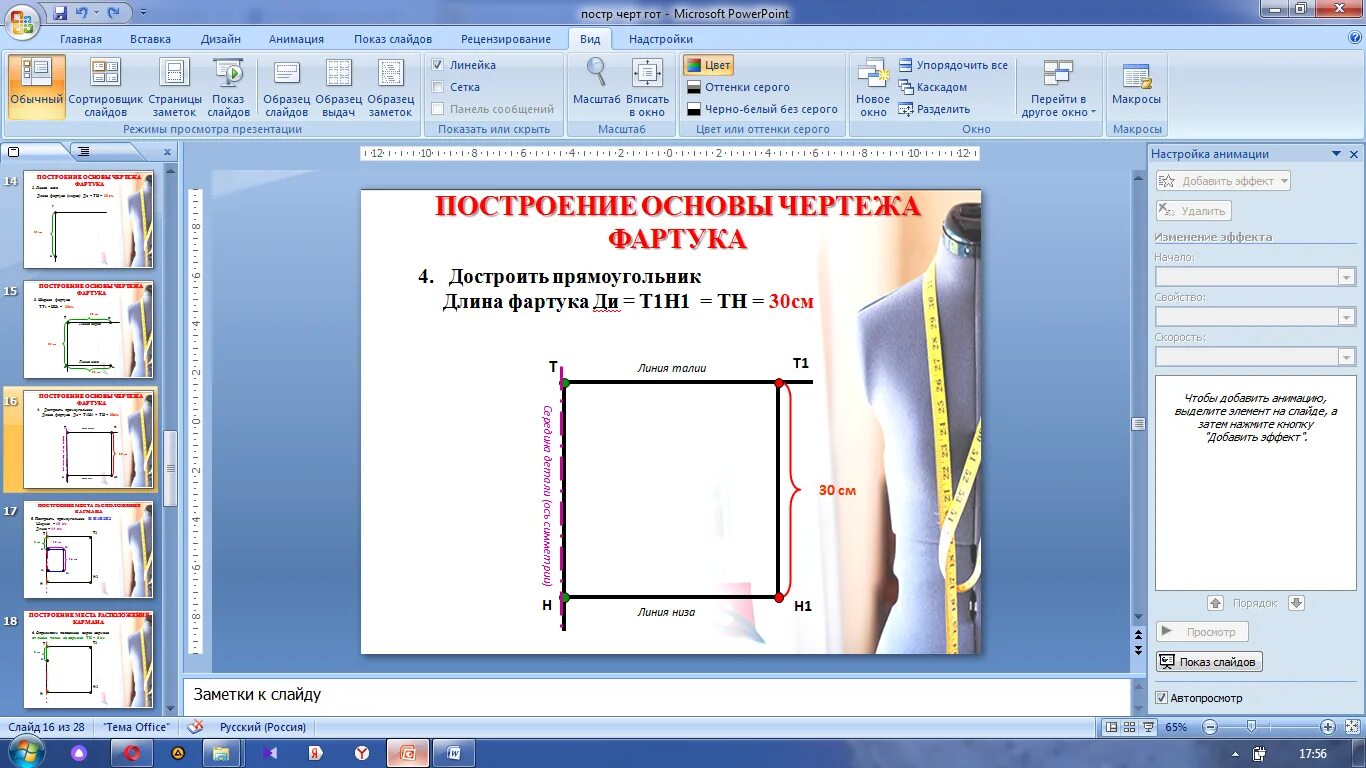Image resolution: width=1366 pixels, height=768 pixels.
Task: Move animation order down arrow
Action: coord(1297,603)
